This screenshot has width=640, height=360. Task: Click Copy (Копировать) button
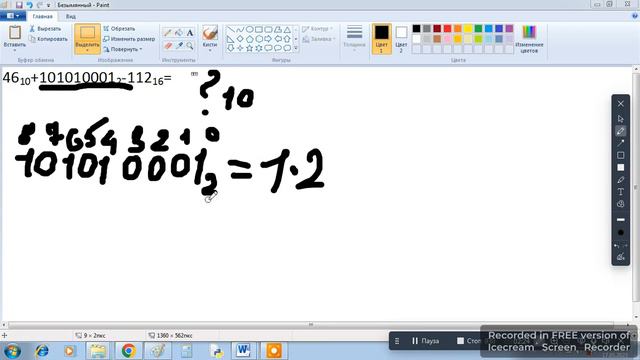tap(48, 39)
